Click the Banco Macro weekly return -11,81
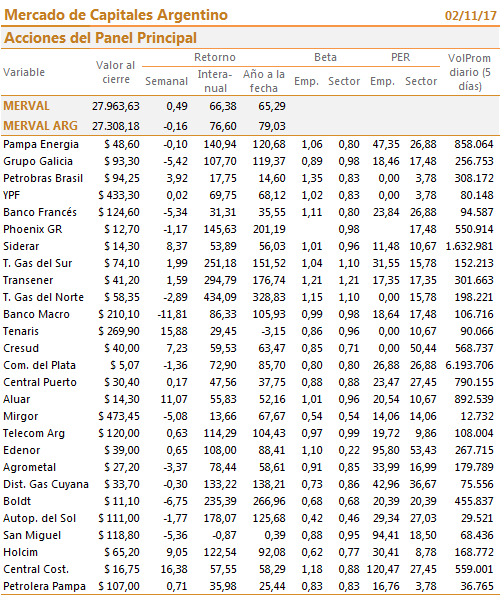The image size is (500, 595). point(172,314)
